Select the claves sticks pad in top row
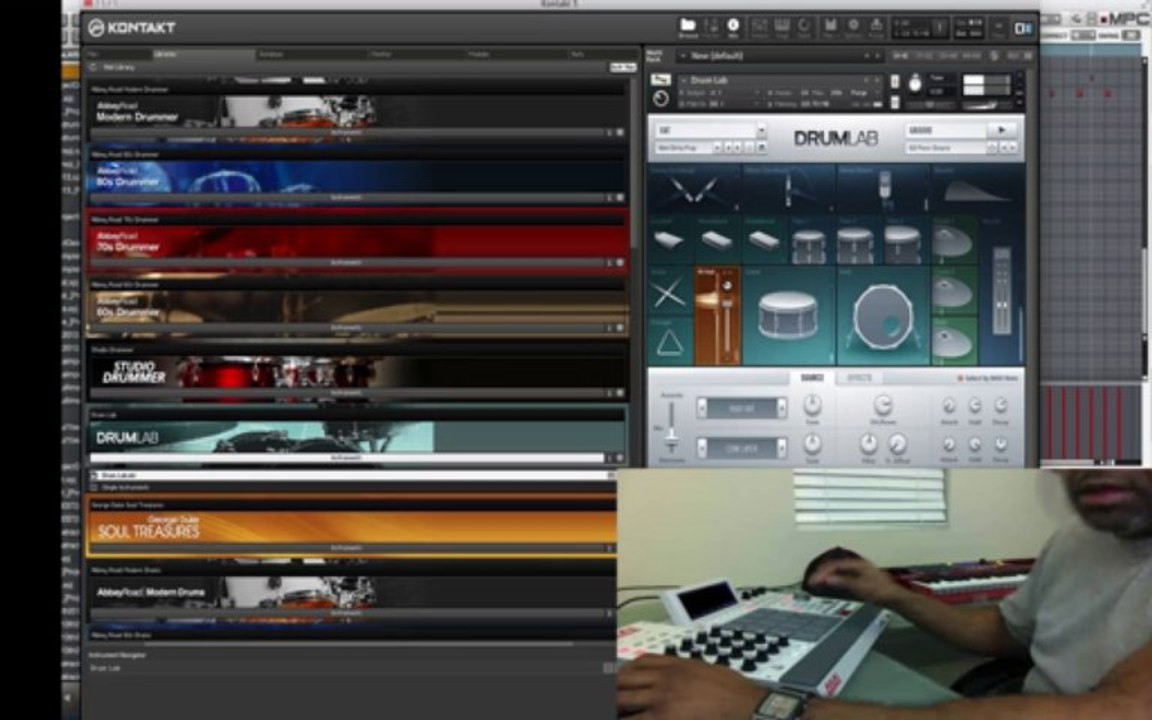The image size is (1152, 720). (694, 189)
